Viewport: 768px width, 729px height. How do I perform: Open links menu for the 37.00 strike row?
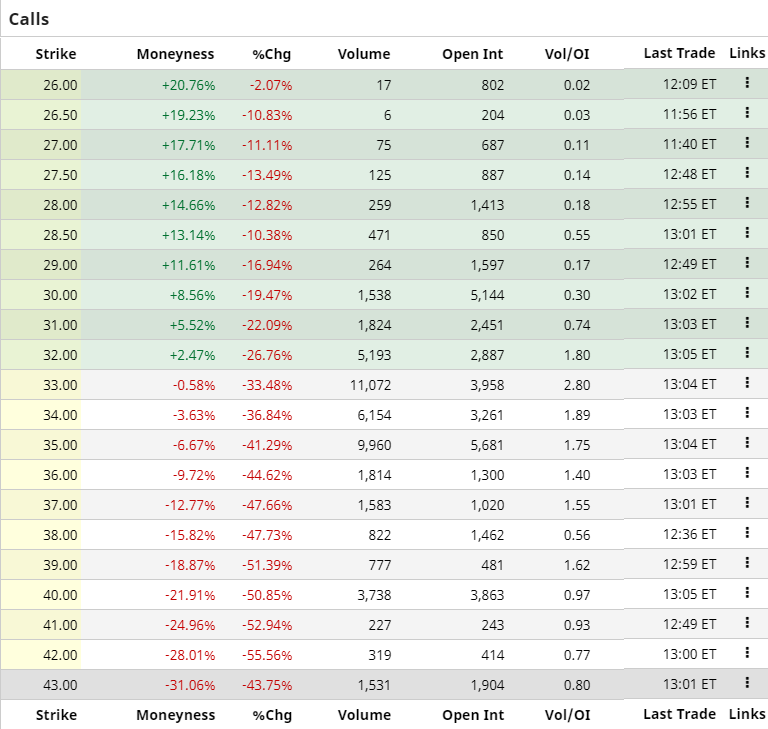(x=747, y=502)
